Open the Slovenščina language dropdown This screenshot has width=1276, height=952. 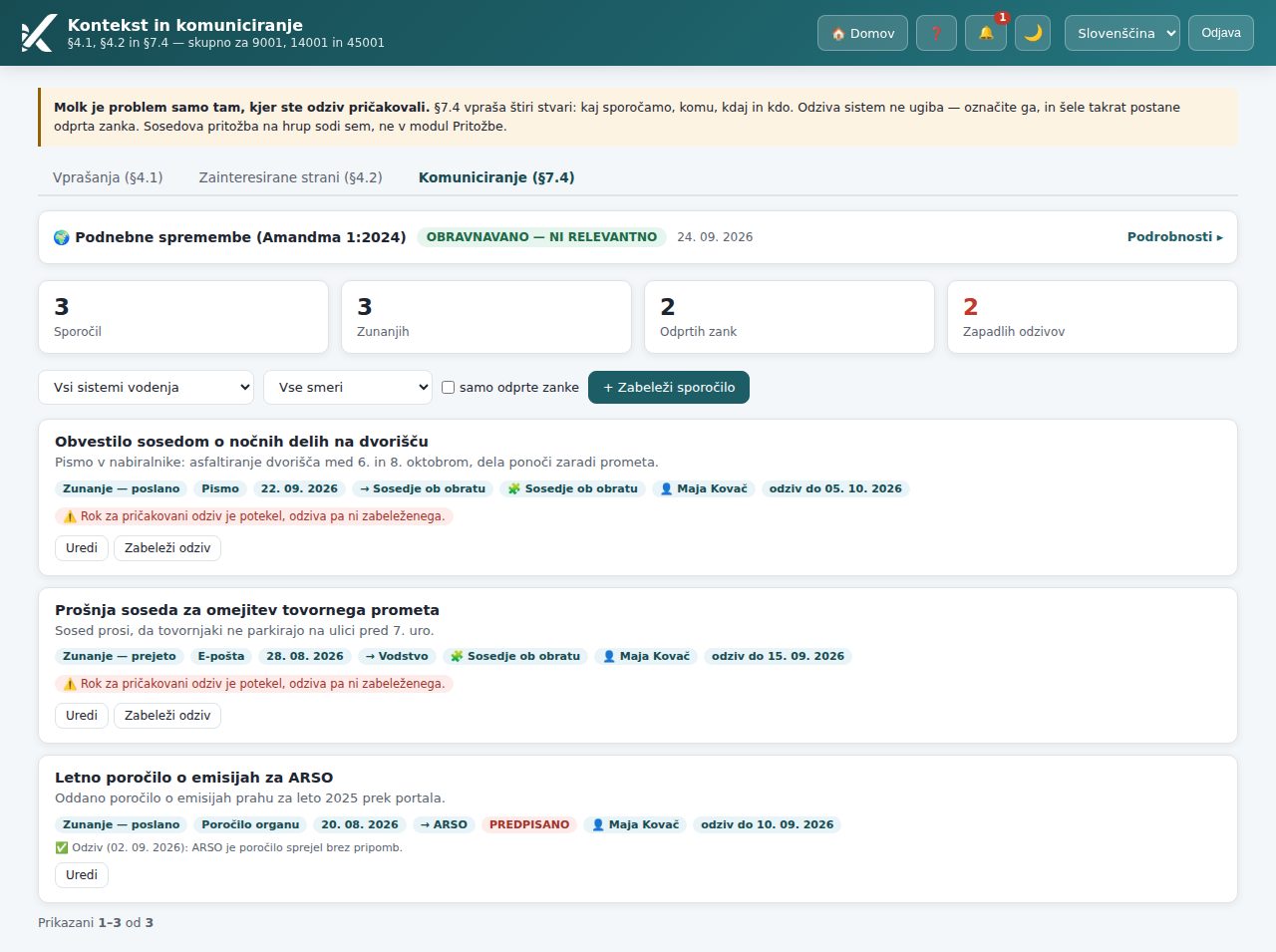pyautogui.click(x=1122, y=33)
